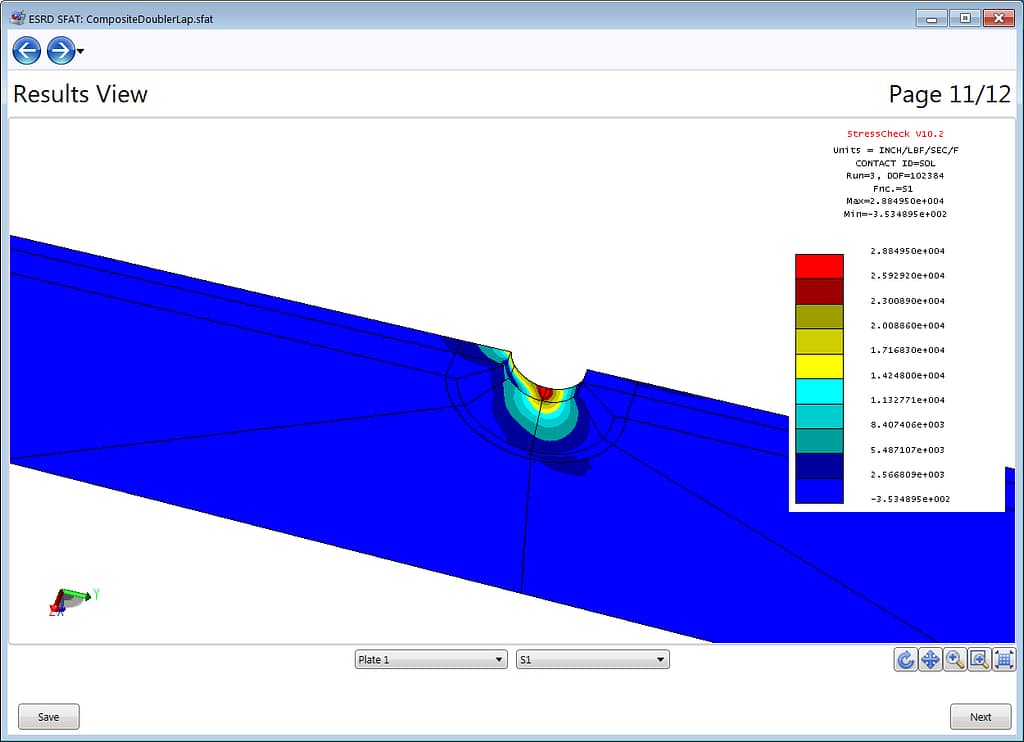
Task: Select the Rotate view tool
Action: pos(905,659)
